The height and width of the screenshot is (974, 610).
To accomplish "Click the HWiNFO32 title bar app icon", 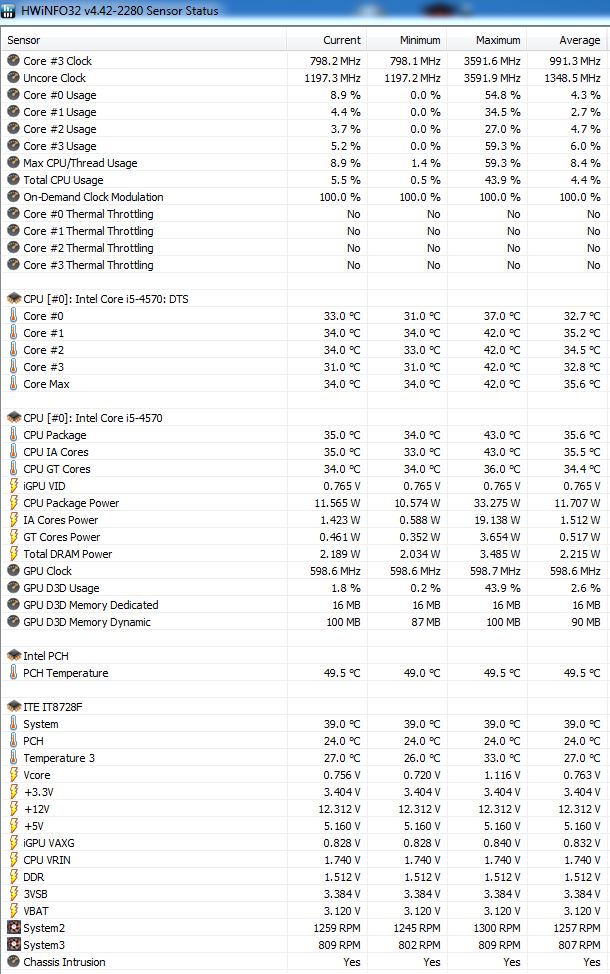I will [x=9, y=10].
